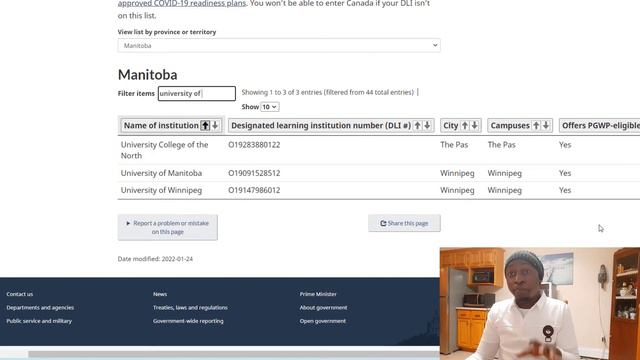Open Treaties, laws and regulations footer link
Image resolution: width=640 pixels, height=360 pixels.
[190, 307]
